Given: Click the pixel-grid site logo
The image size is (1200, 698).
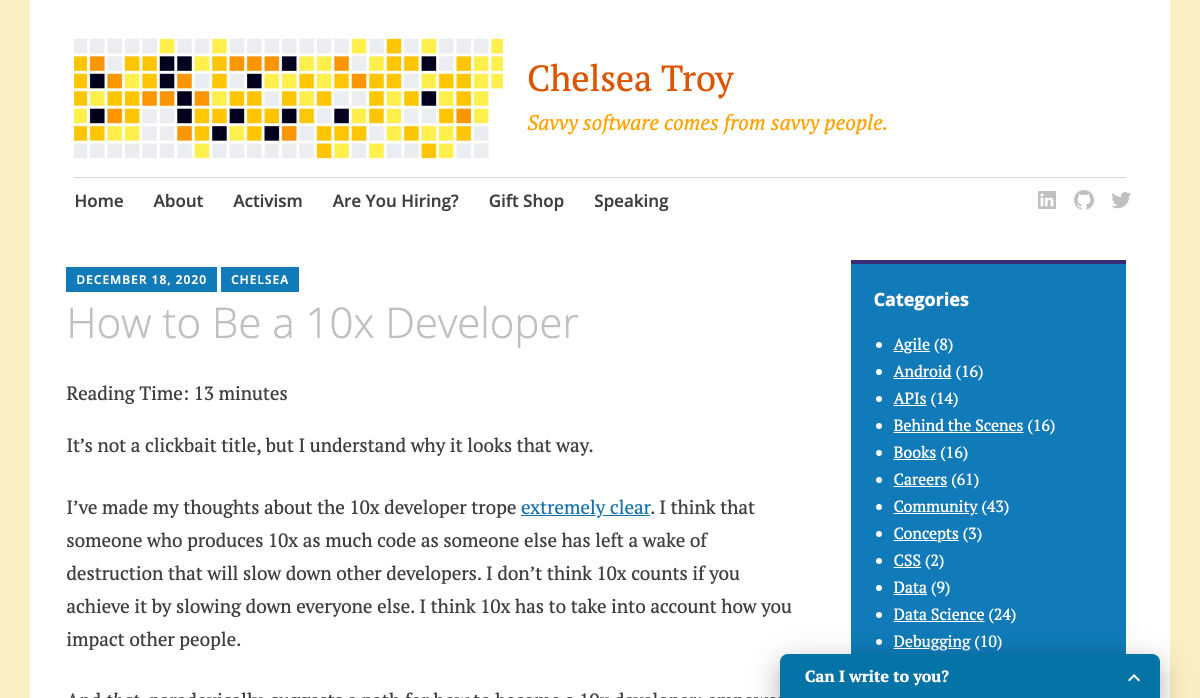Looking at the screenshot, I should [288, 99].
